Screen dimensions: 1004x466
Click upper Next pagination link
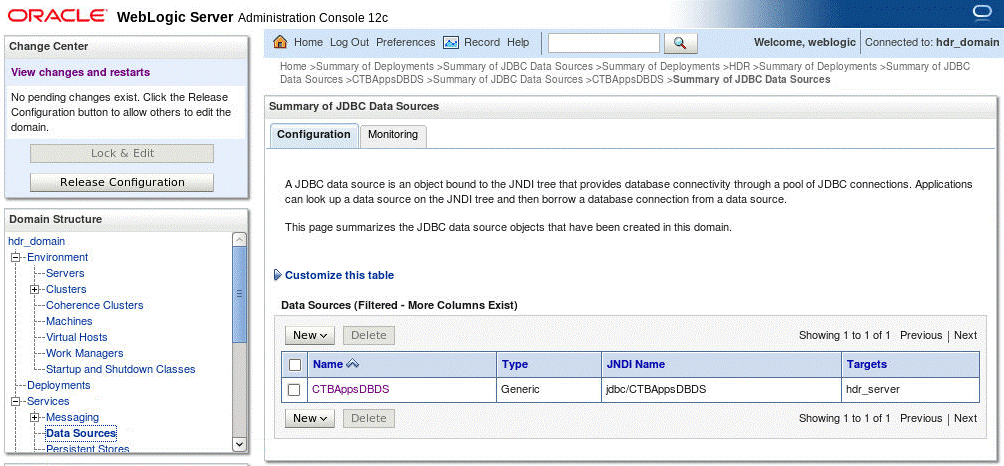[966, 335]
